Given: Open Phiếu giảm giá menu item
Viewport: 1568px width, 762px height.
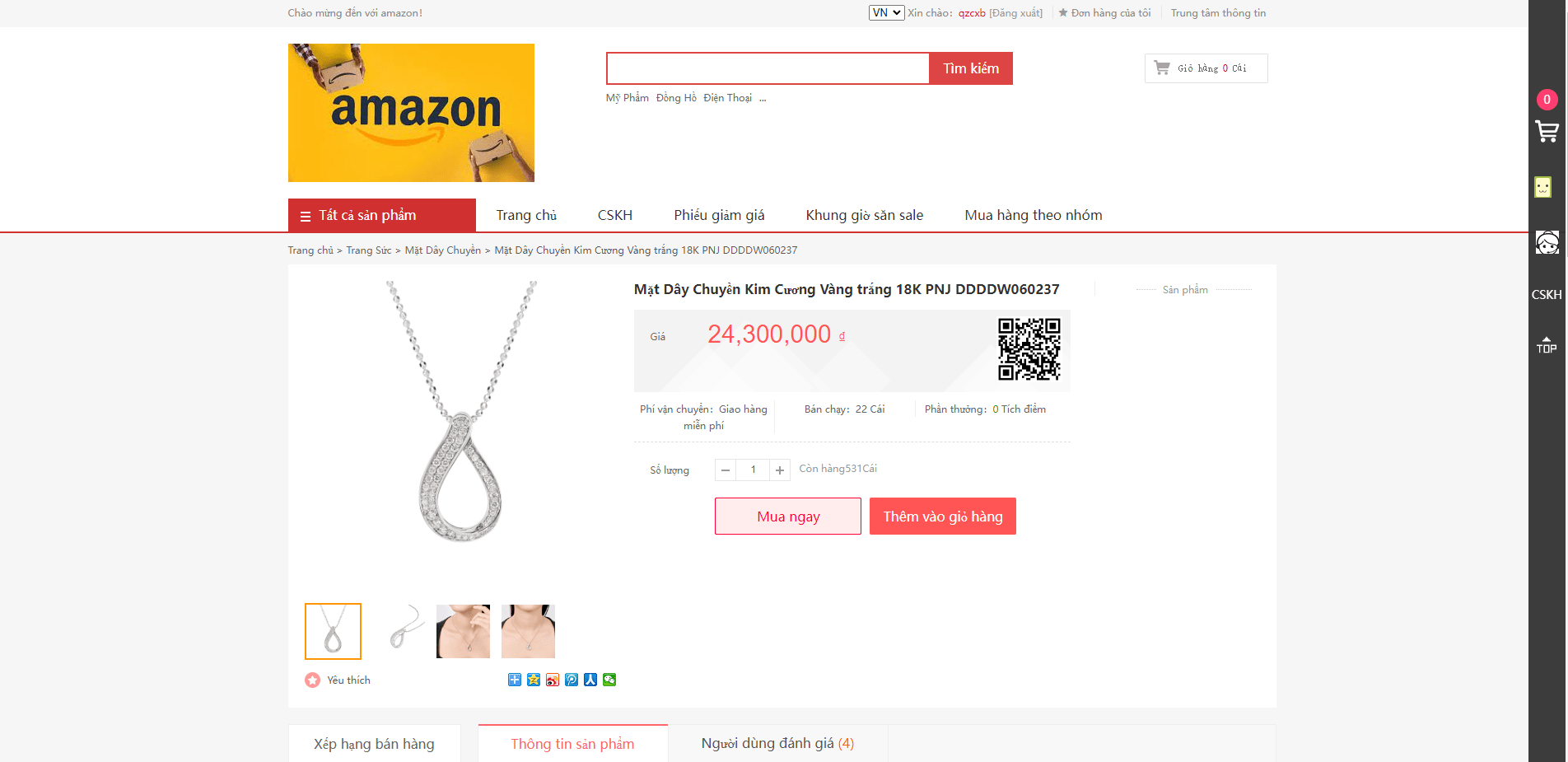Looking at the screenshot, I should coord(719,215).
